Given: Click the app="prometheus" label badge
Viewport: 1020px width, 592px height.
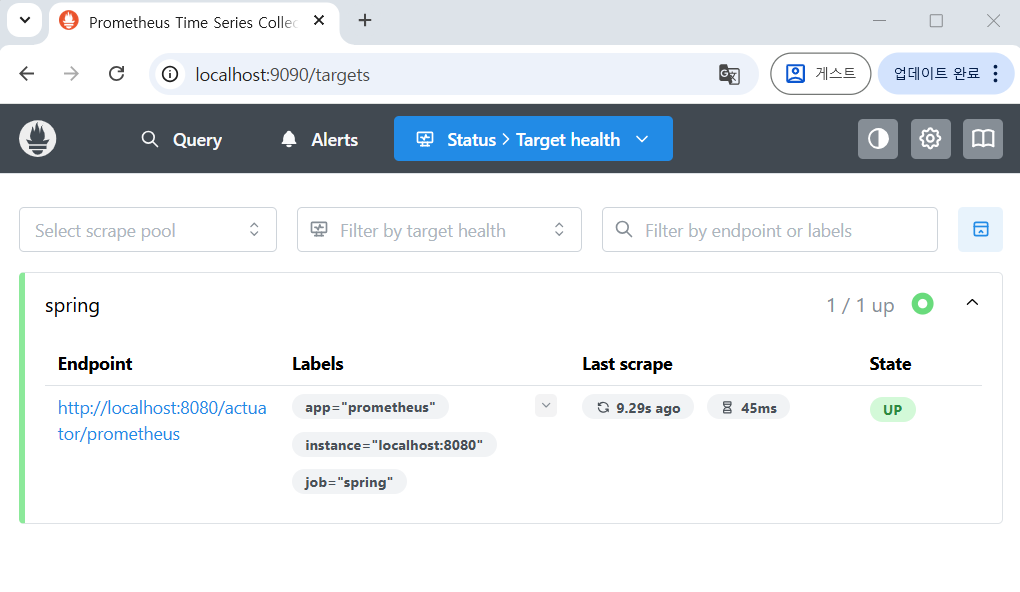Looking at the screenshot, I should [370, 407].
